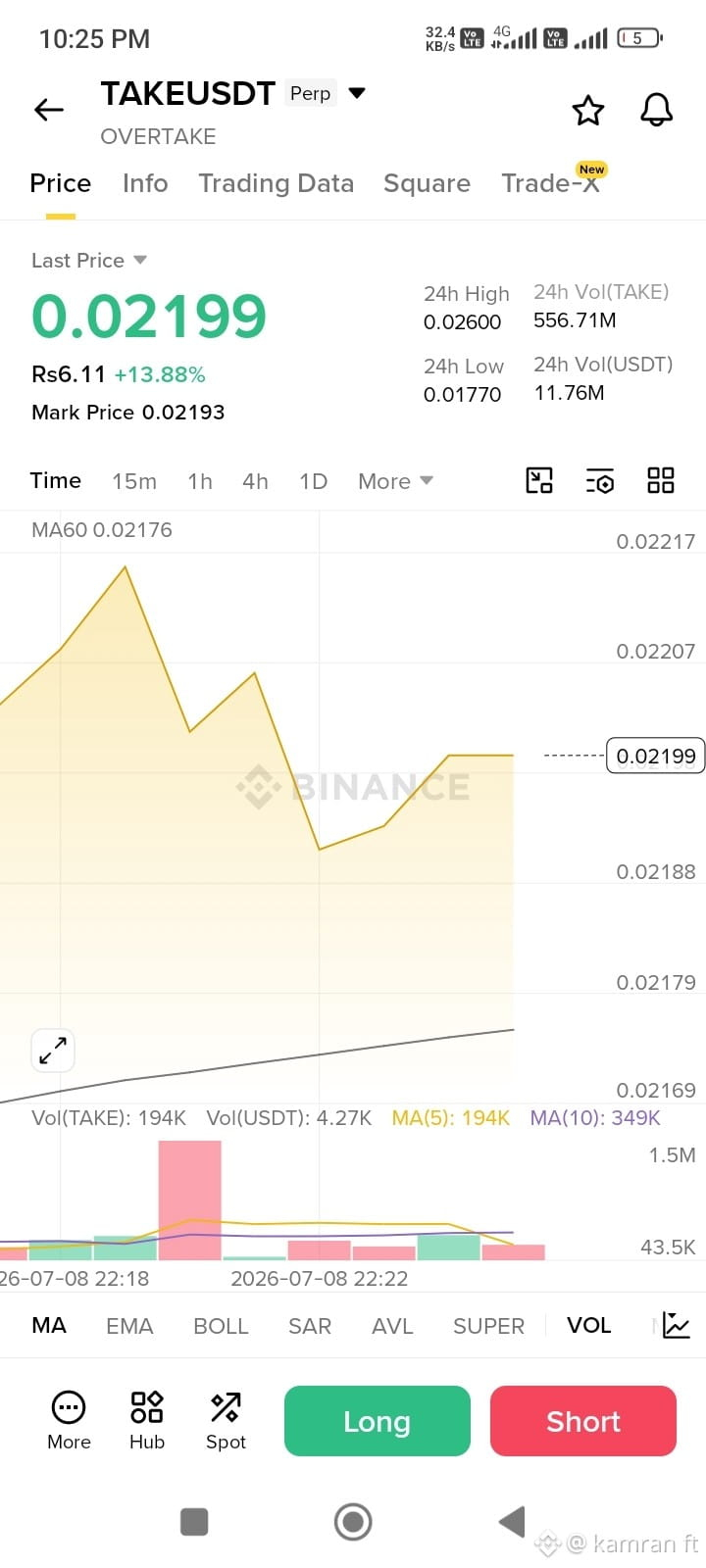This screenshot has width=706, height=1568.
Task: Select the 15m timeframe
Action: (134, 481)
